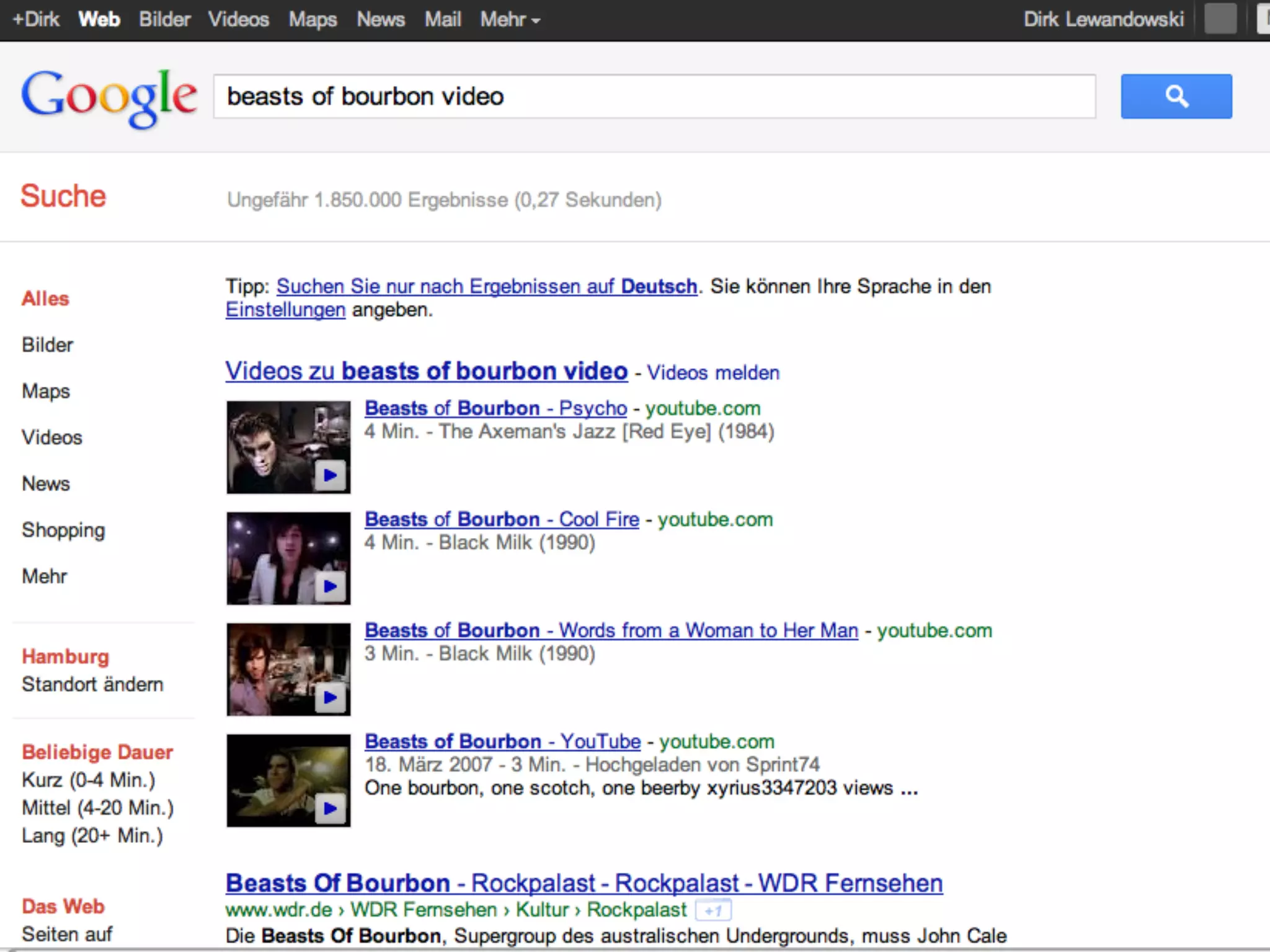
Task: Click Videos melden link
Action: 713,372
